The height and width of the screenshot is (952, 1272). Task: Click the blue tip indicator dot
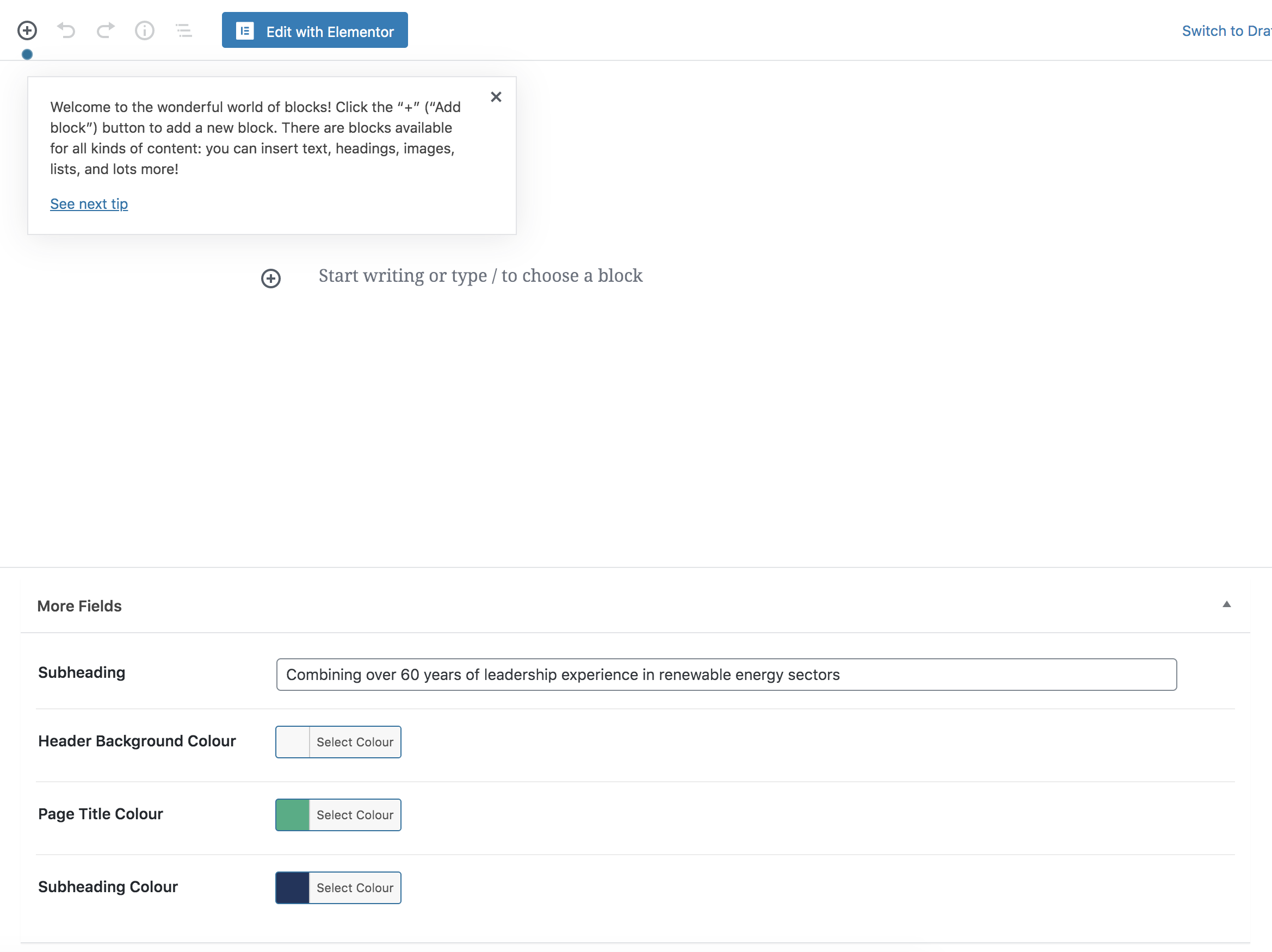click(x=27, y=54)
